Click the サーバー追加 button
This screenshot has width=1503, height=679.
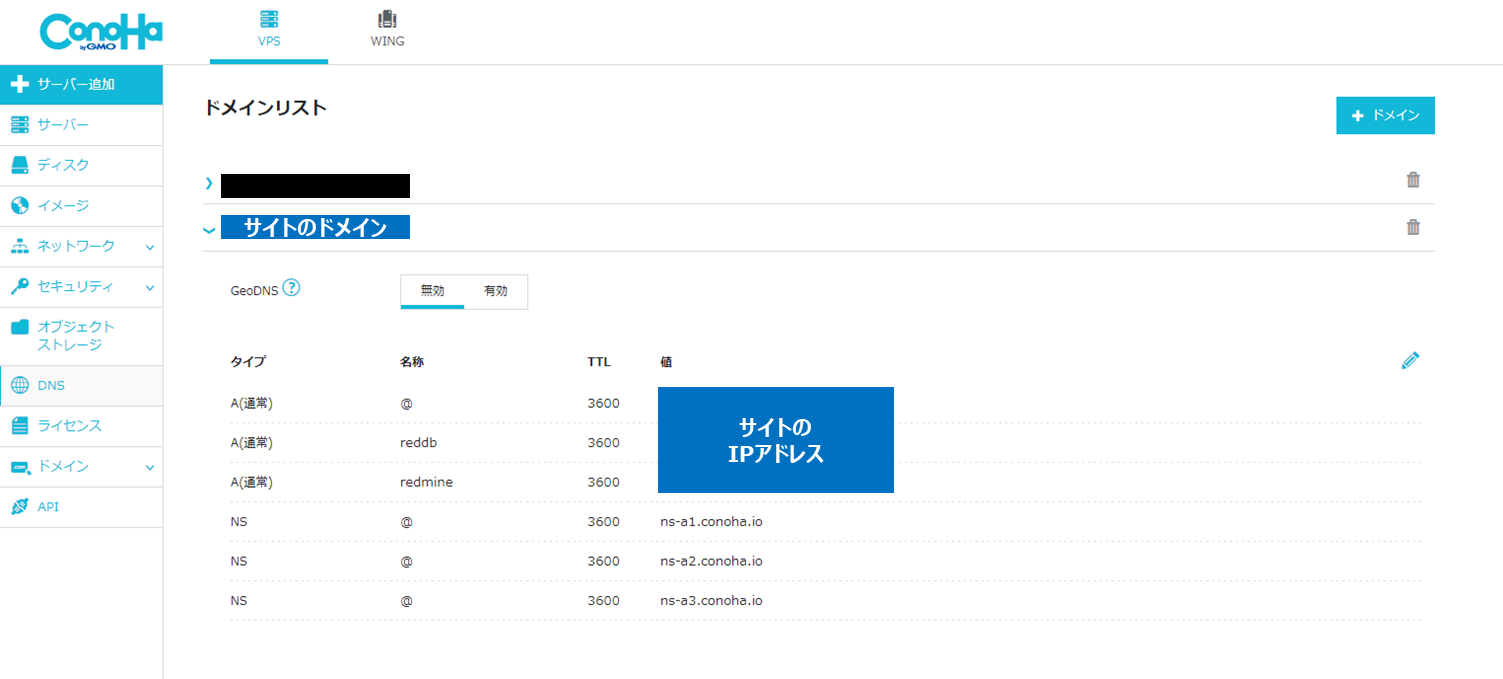click(x=81, y=84)
